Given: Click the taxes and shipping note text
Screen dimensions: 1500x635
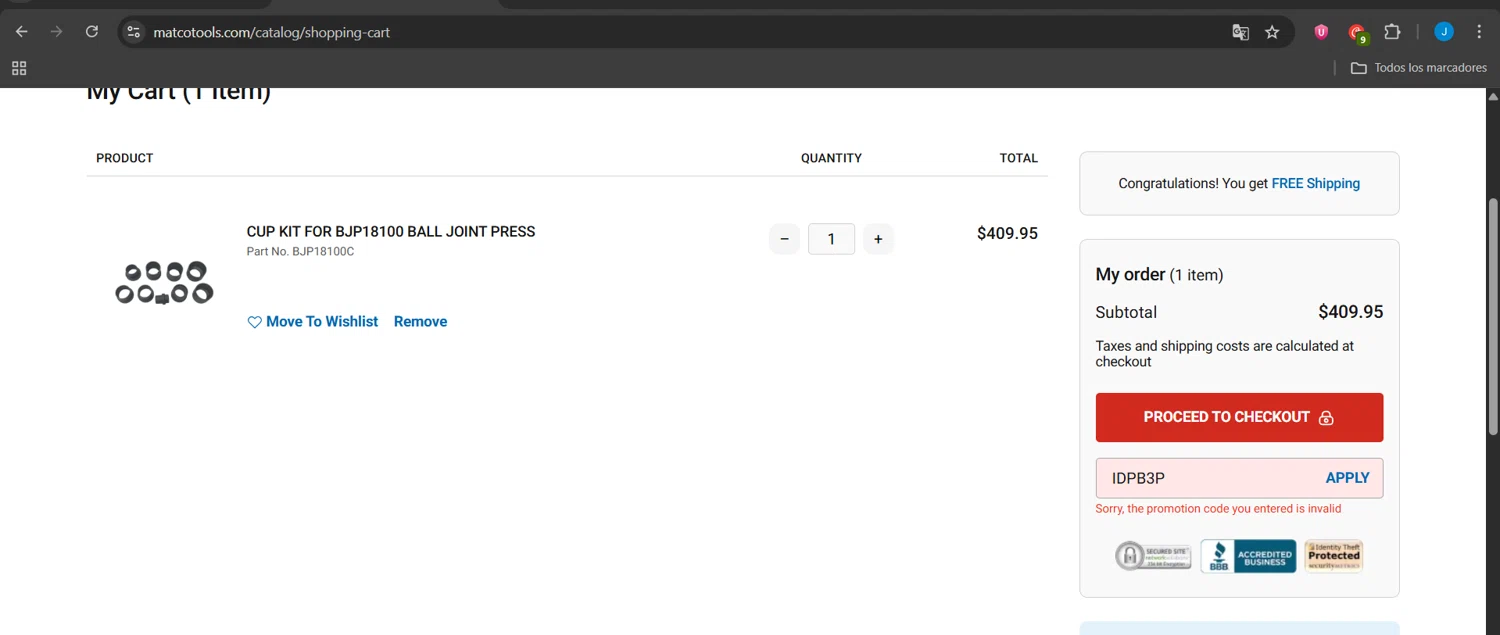Looking at the screenshot, I should tap(1224, 354).
